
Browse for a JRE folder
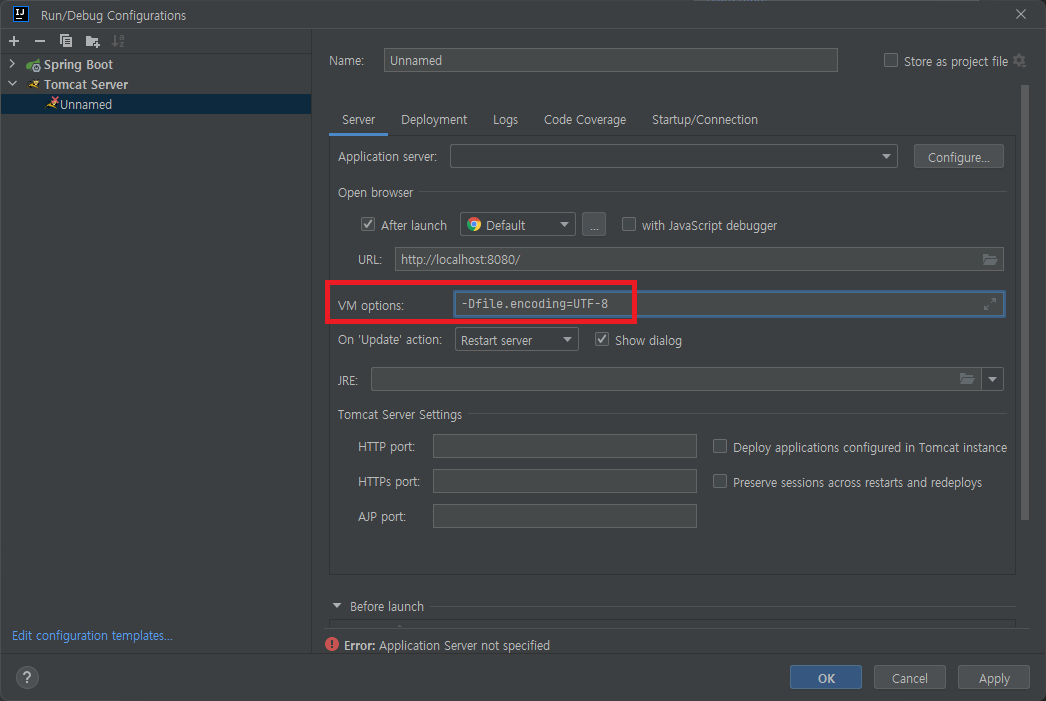tap(967, 380)
